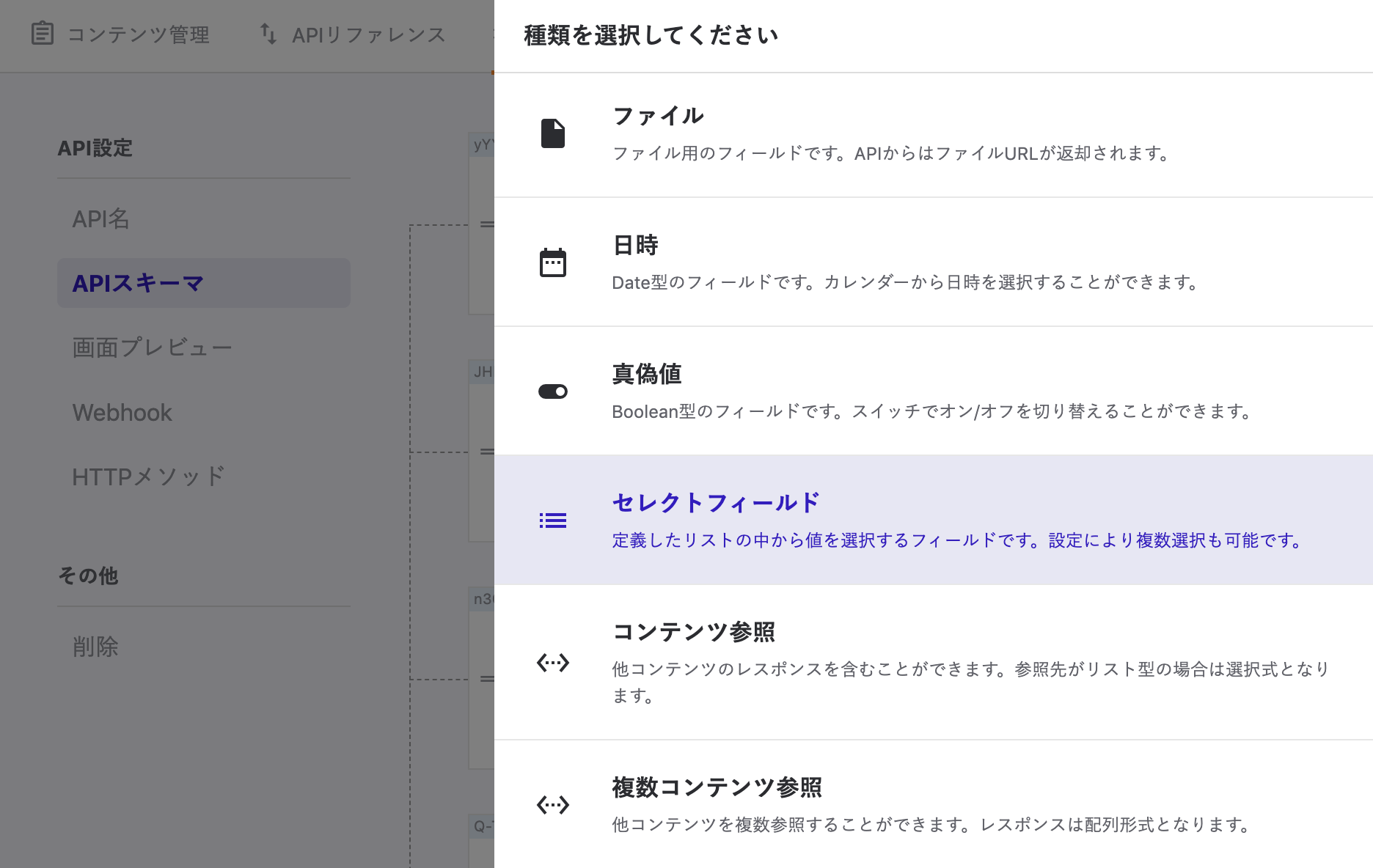
Task: Click the arrows icon beside APIリファレンス
Action: [x=268, y=34]
